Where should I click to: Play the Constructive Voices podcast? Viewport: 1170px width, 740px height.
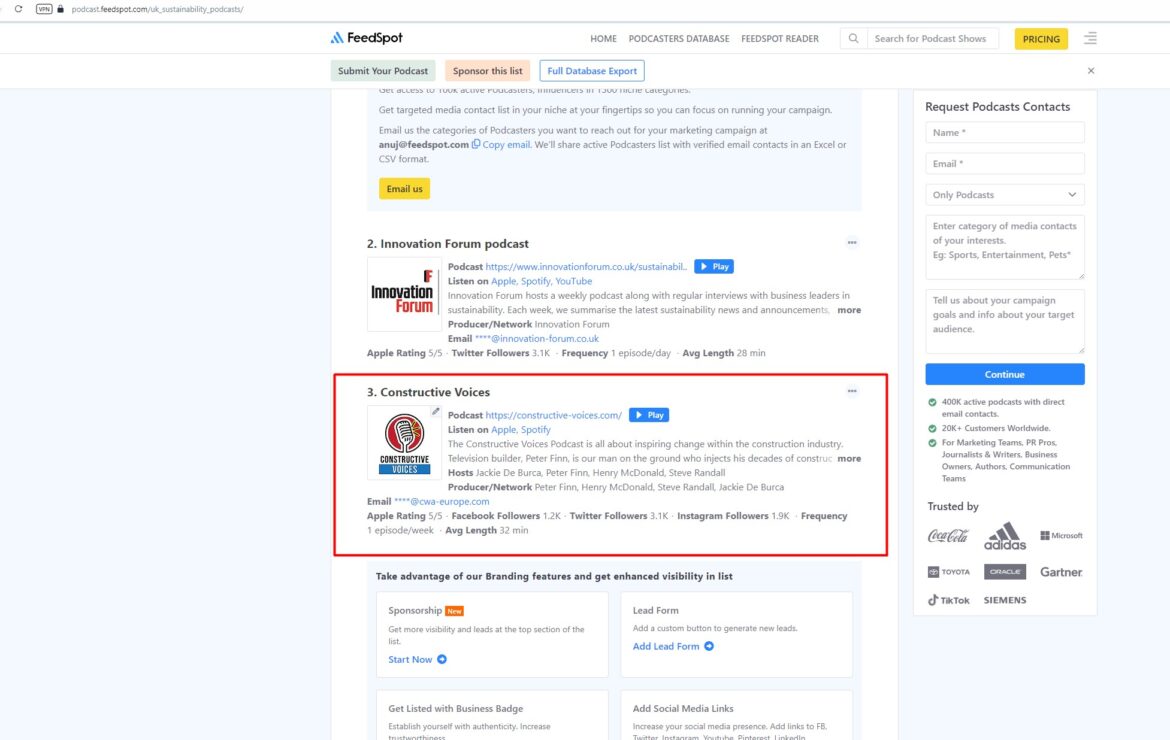649,415
